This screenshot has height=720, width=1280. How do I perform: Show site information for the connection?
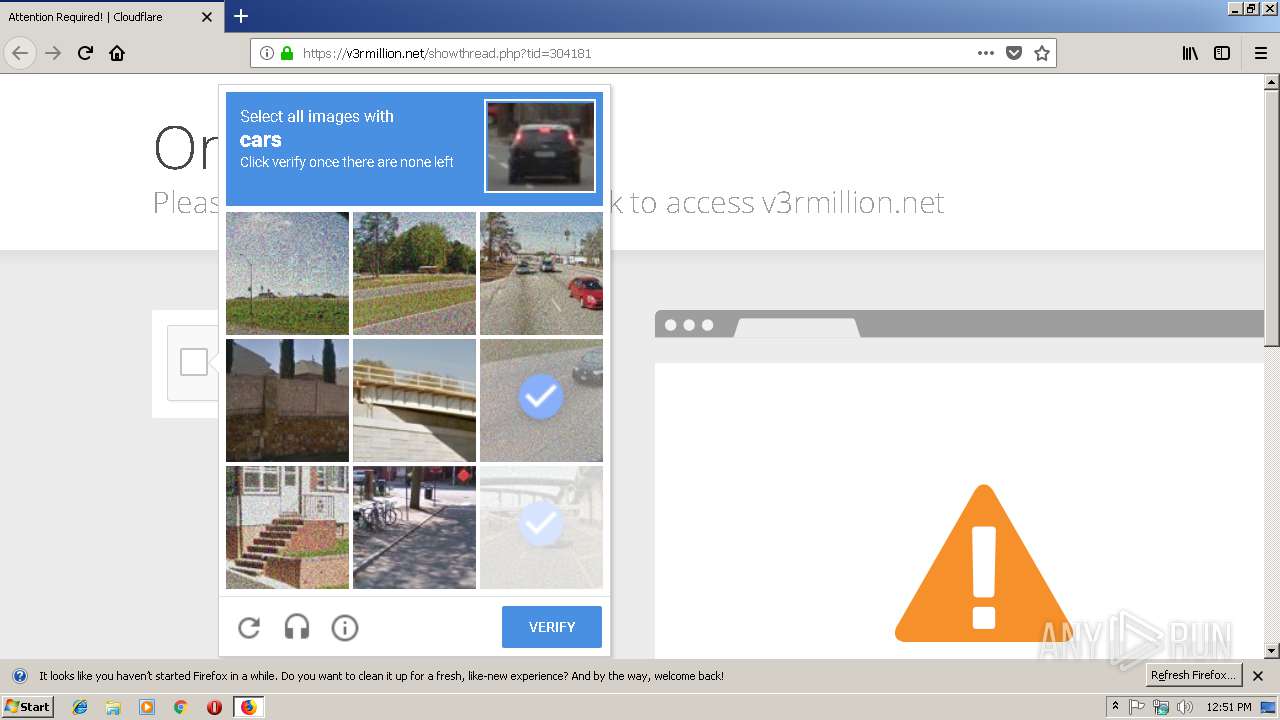click(x=267, y=53)
